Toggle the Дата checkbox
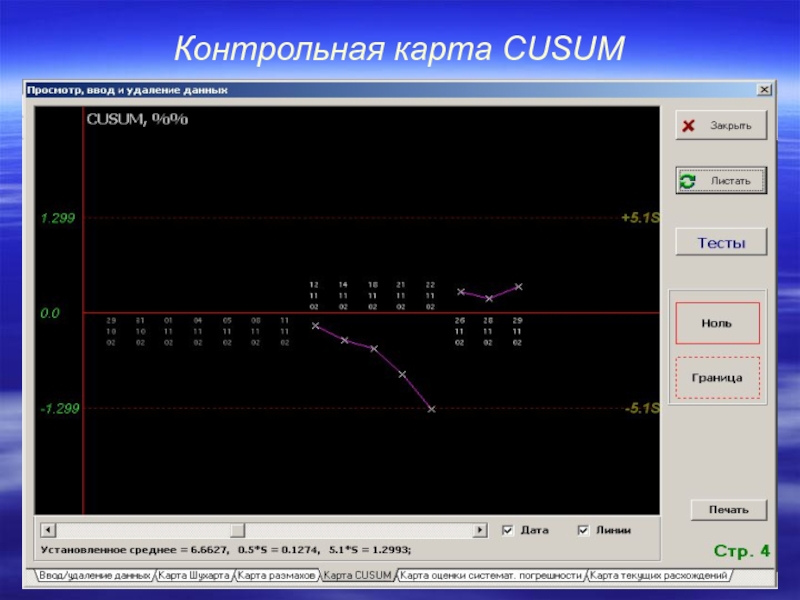Viewport: 800px width, 600px height. point(508,530)
